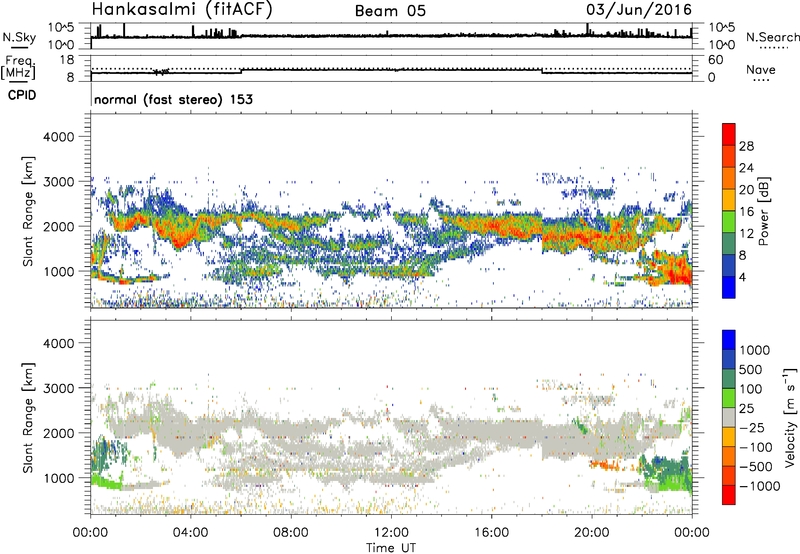This screenshot has height=554, width=800.
Task: Click the "1000" tick on the velocity colorbar
Action: tap(755, 350)
